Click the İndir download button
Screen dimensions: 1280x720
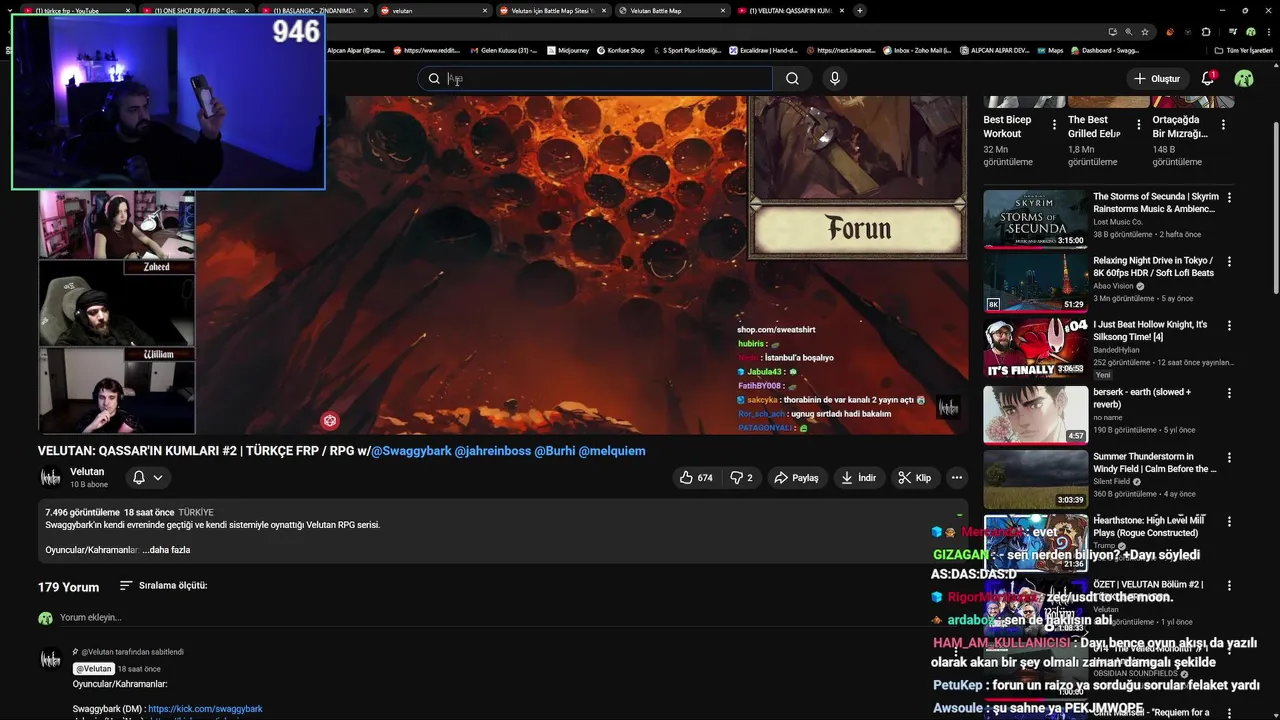point(859,478)
